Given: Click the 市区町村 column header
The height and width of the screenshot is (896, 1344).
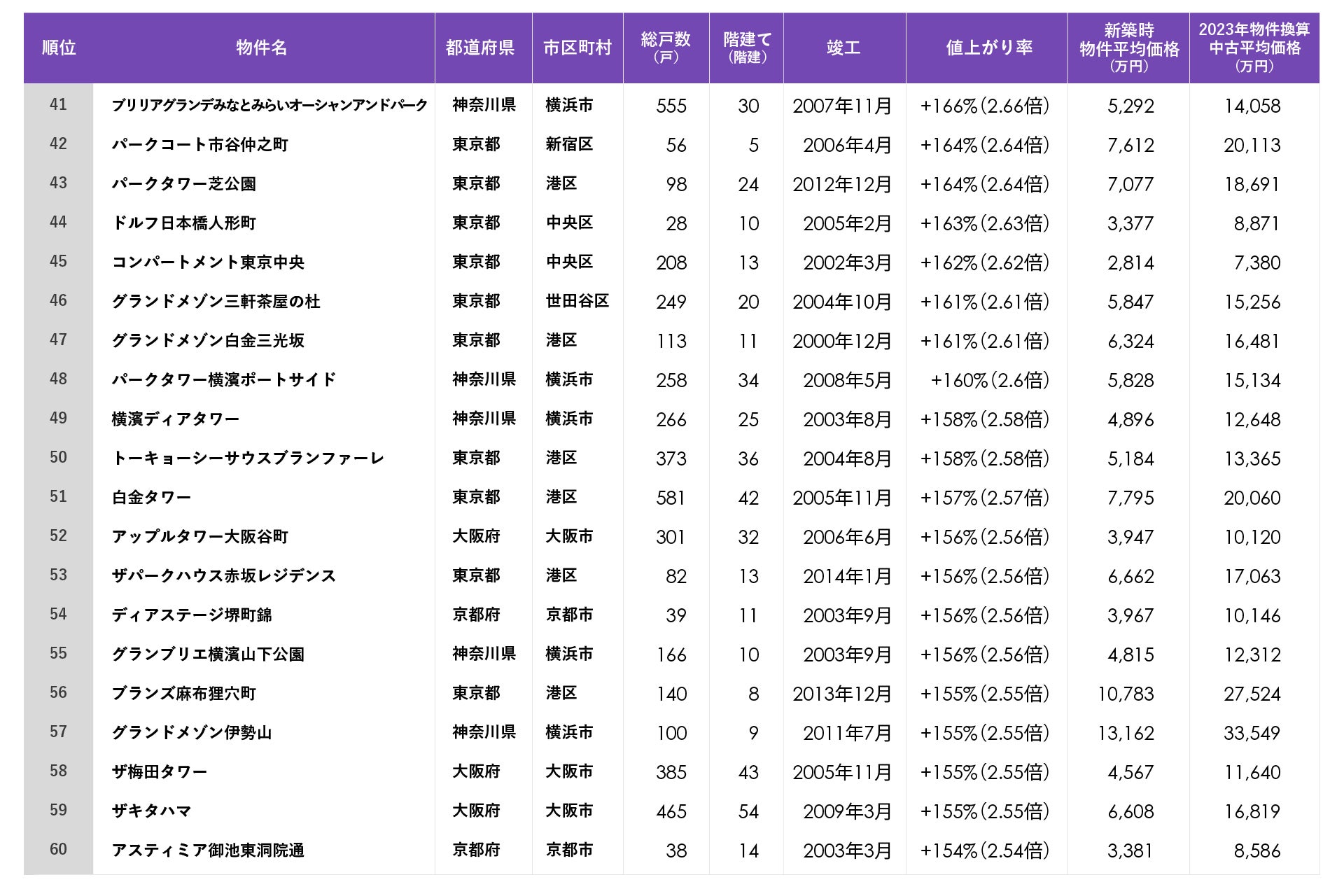Looking at the screenshot, I should 577,48.
